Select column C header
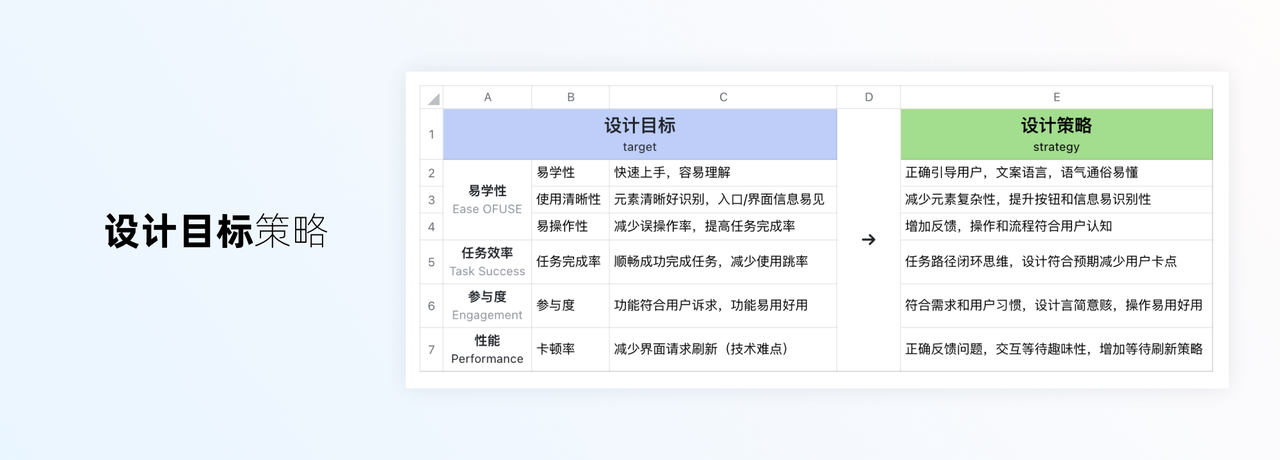1280x460 pixels. (x=723, y=97)
